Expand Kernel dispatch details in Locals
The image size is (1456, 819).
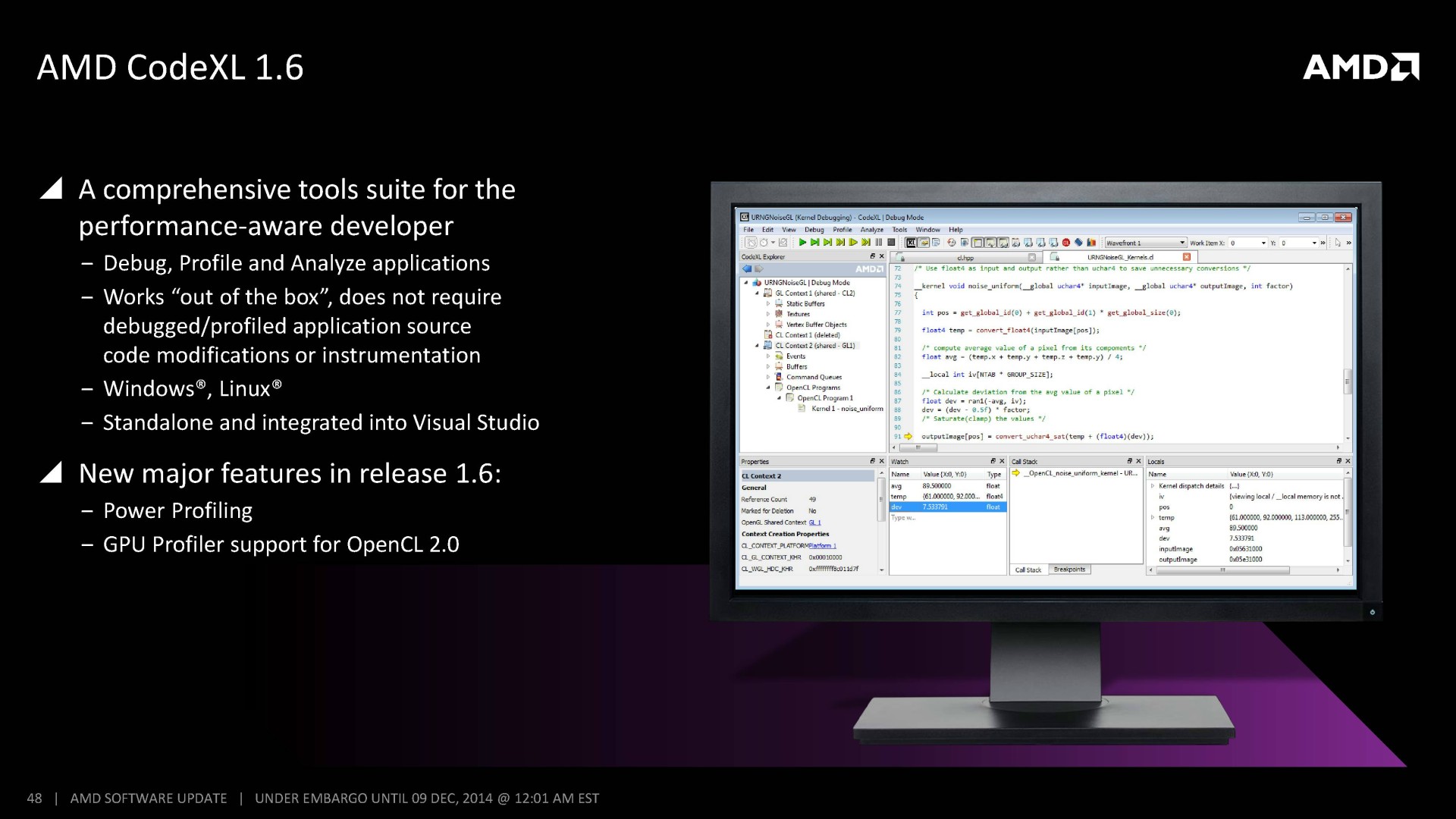click(1153, 486)
